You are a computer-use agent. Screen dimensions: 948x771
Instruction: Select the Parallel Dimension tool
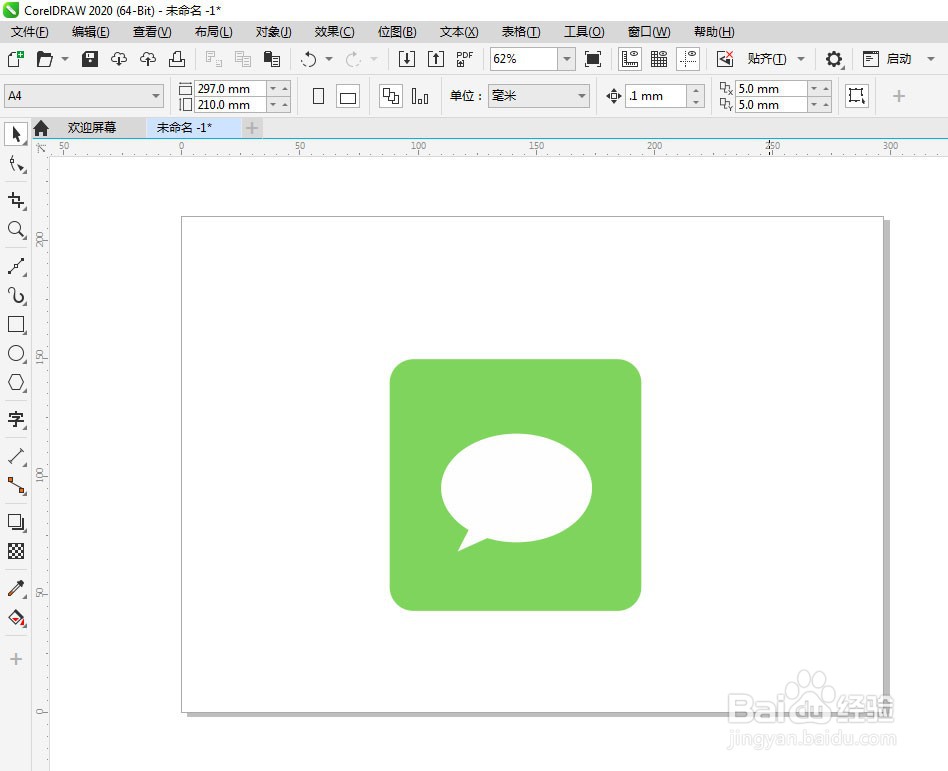[16, 456]
